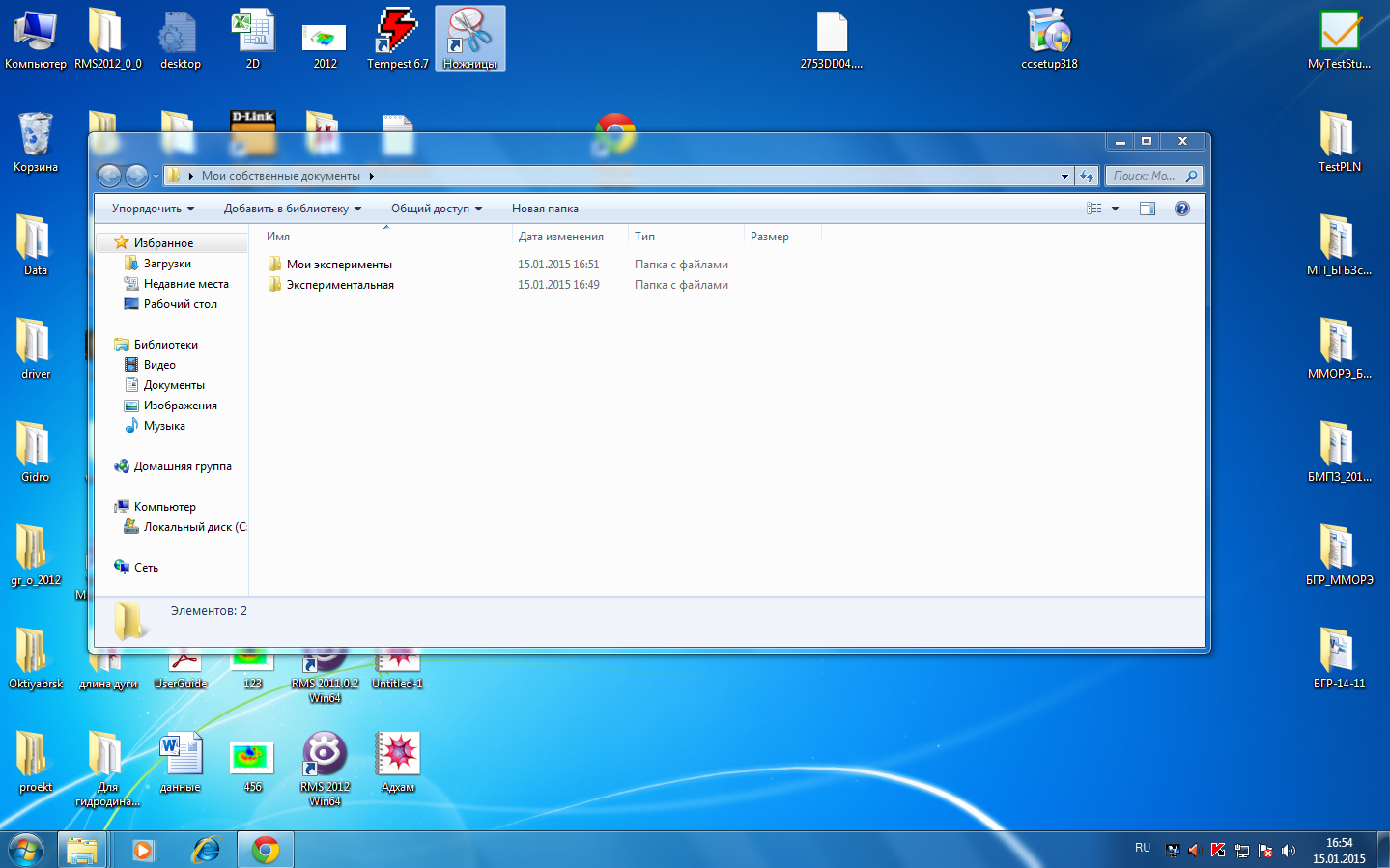Viewport: 1390px width, 868px height.
Task: Select the Ножницы desktop shortcut
Action: [469, 41]
